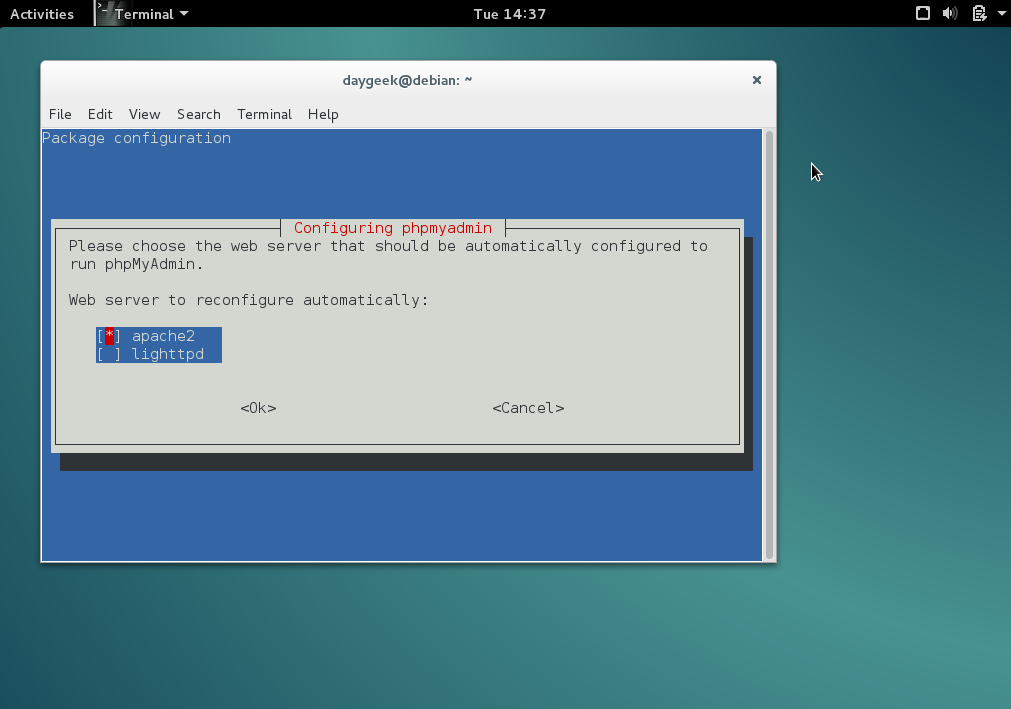Toggle the lighttpd checkbox

click(109, 354)
